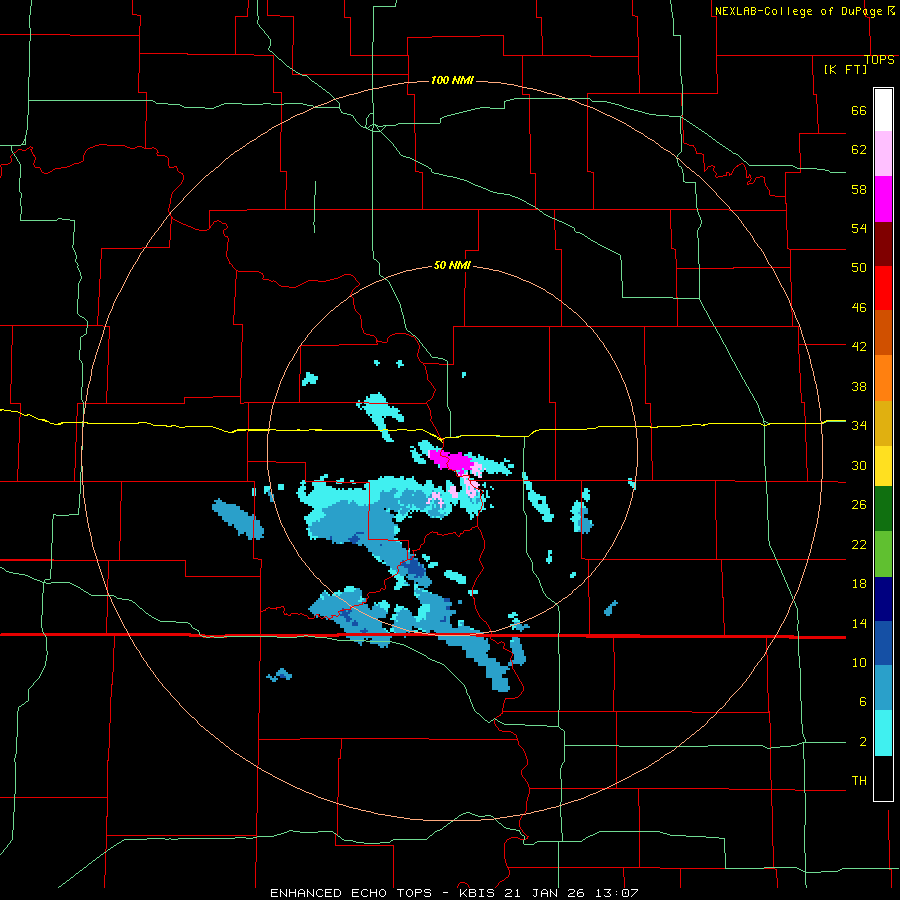Click the navy blue legend swatch
This screenshot has height=900, width=900.
(883, 599)
